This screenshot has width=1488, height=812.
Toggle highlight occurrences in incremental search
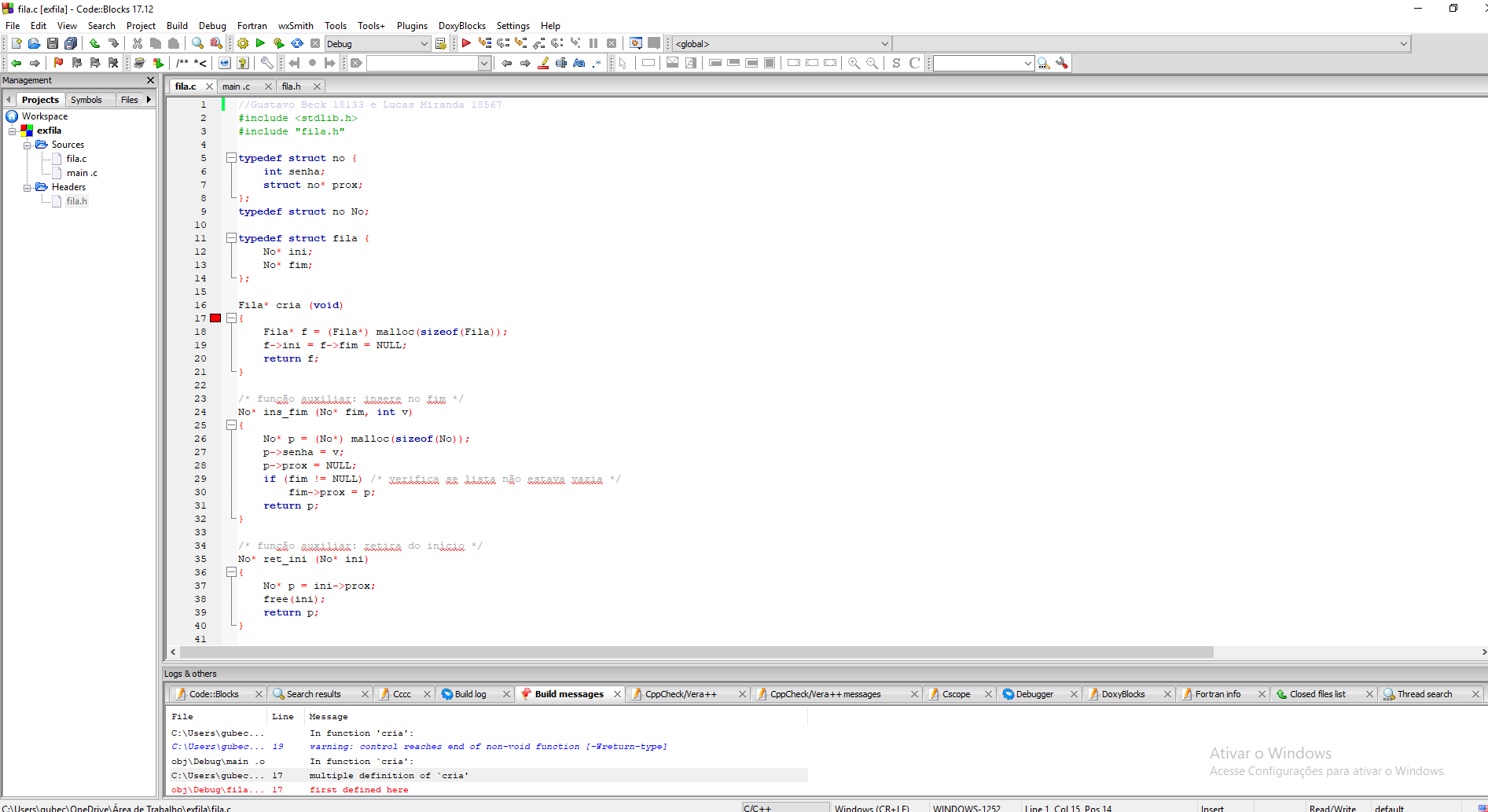(543, 63)
